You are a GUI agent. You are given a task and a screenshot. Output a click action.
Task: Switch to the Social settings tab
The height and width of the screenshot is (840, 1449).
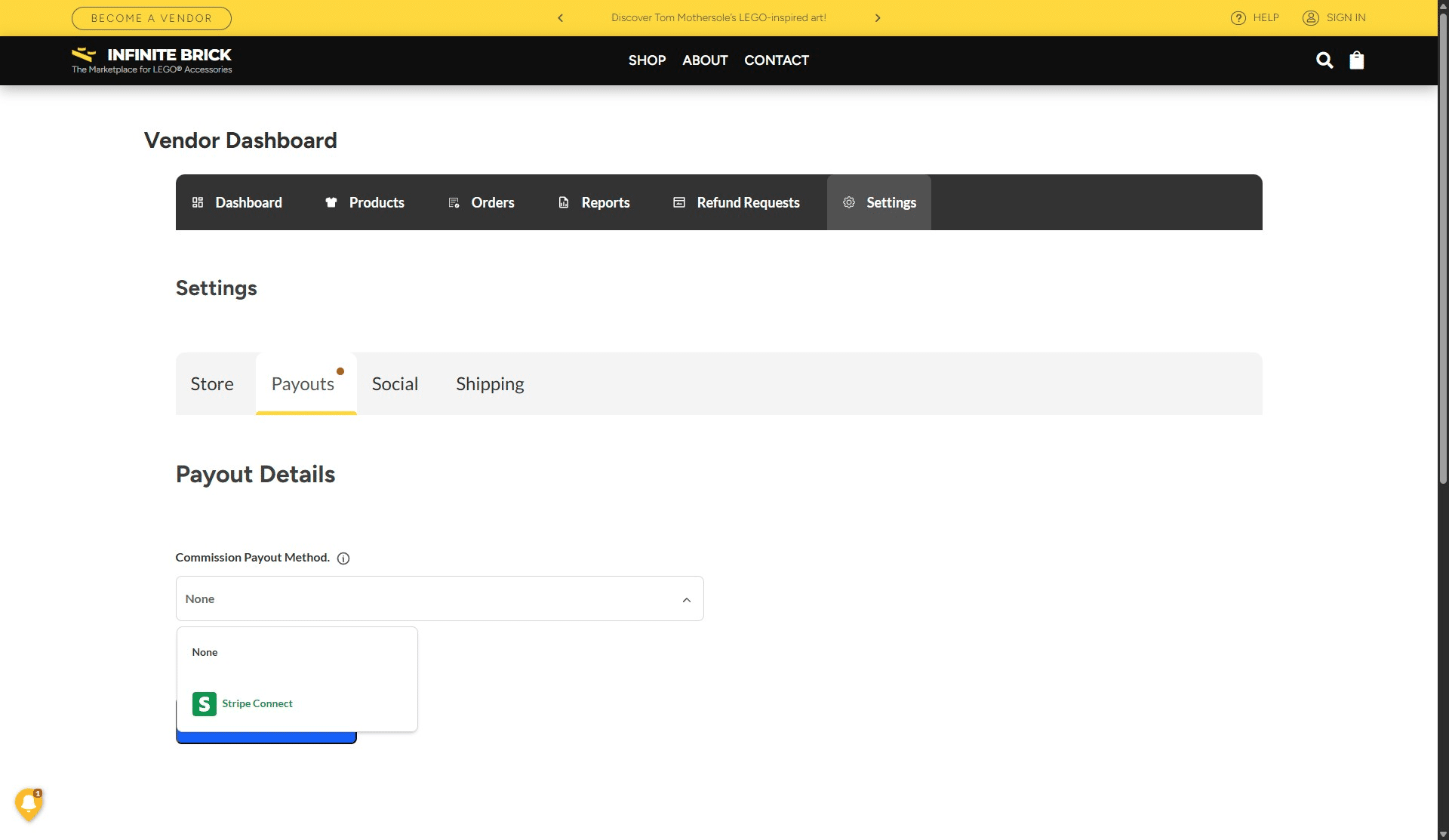click(x=395, y=384)
